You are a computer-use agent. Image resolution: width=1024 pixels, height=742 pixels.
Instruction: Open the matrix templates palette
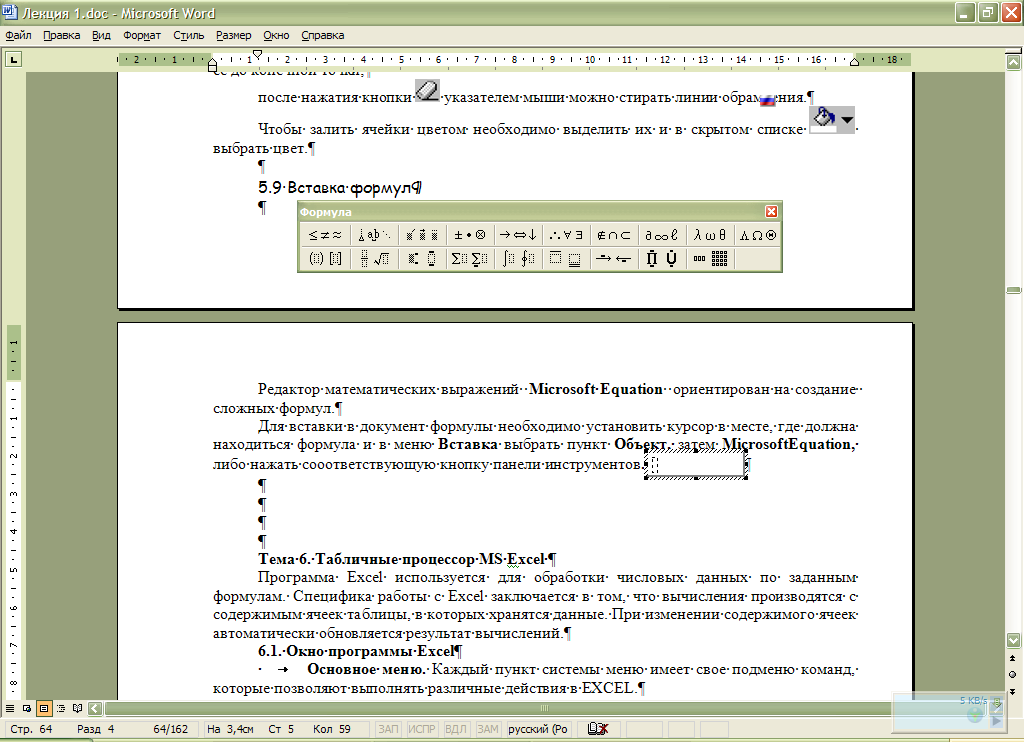[x=710, y=259]
